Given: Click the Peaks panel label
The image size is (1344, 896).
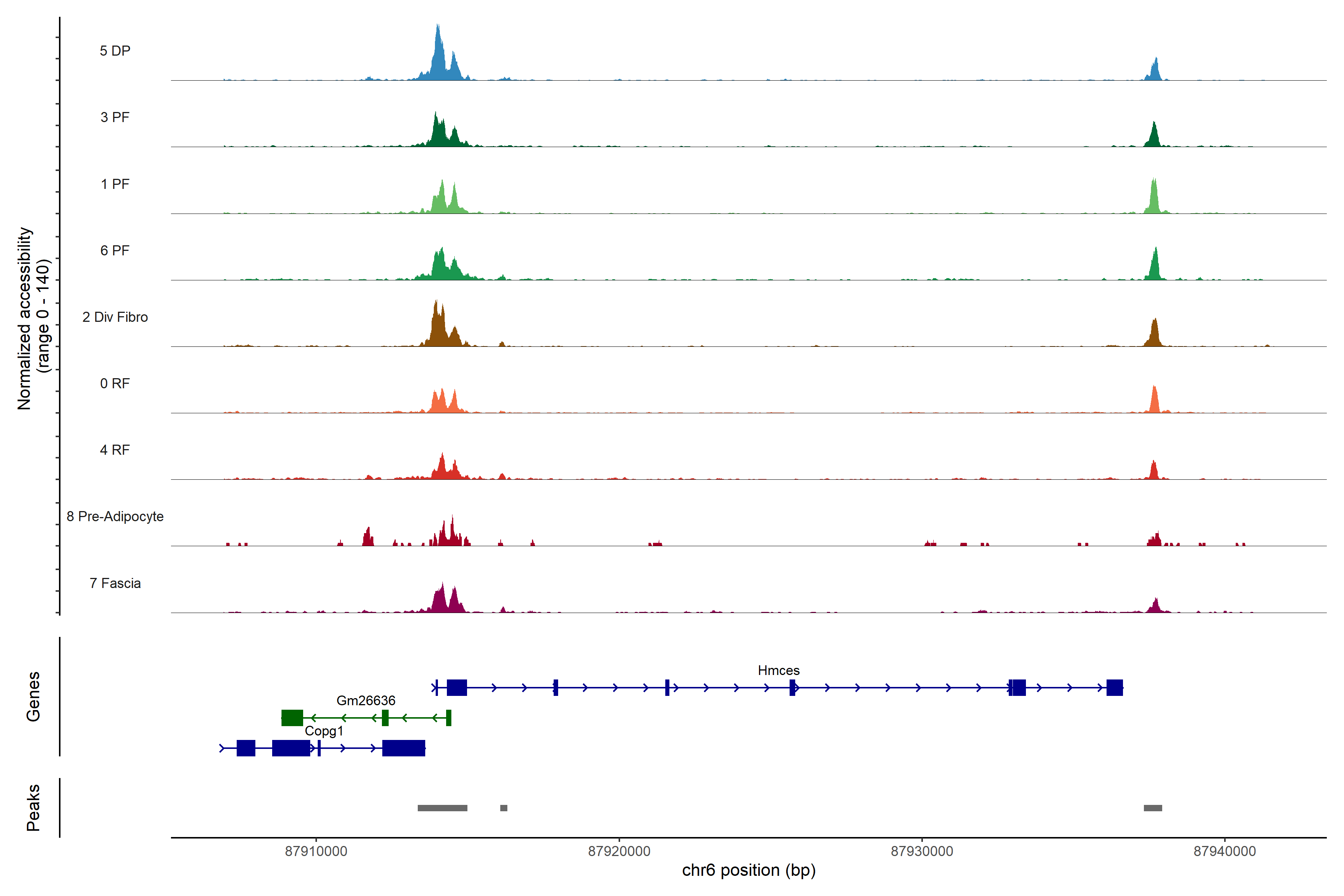Looking at the screenshot, I should tap(33, 808).
